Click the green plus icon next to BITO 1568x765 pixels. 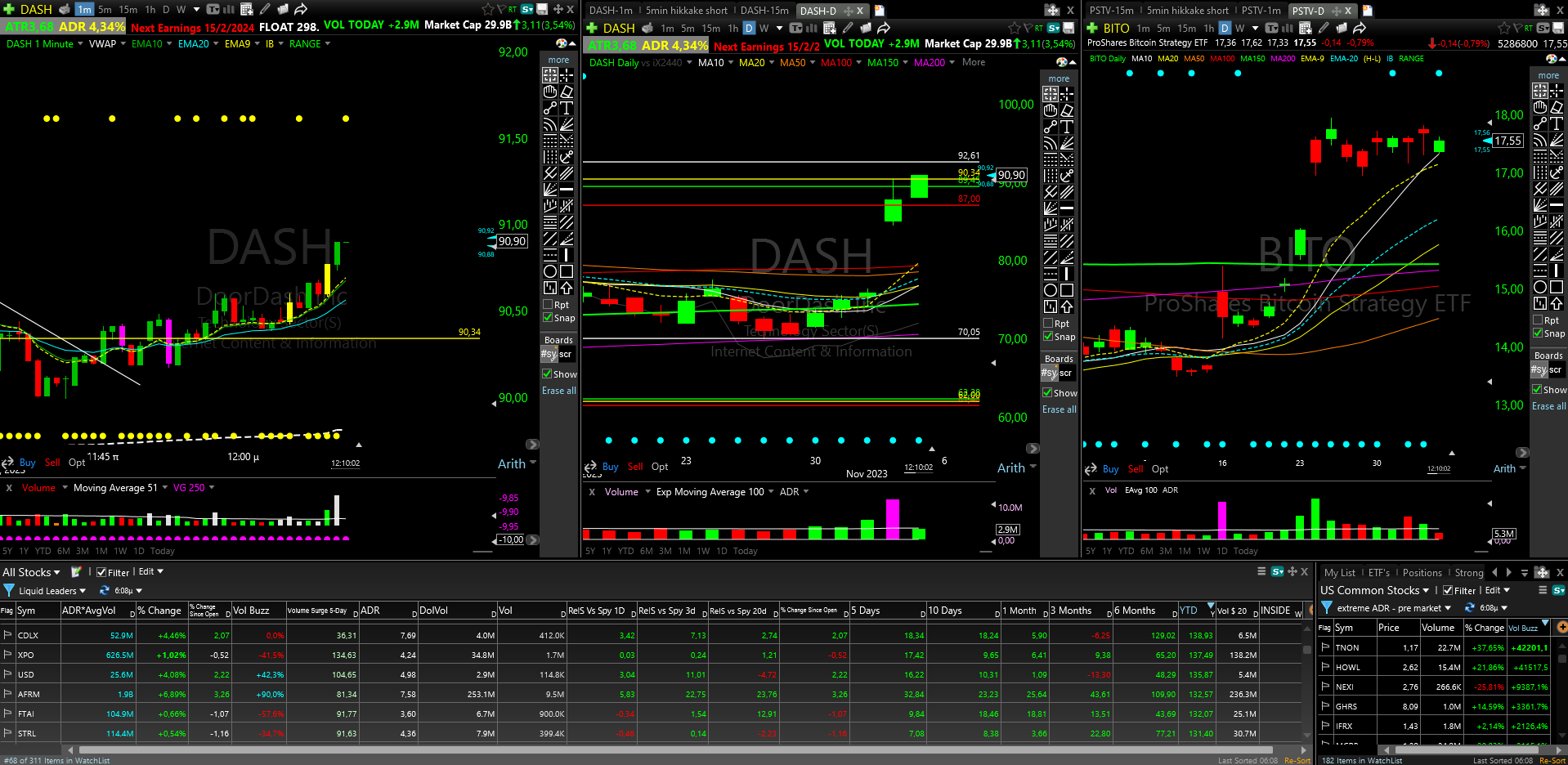1092,28
